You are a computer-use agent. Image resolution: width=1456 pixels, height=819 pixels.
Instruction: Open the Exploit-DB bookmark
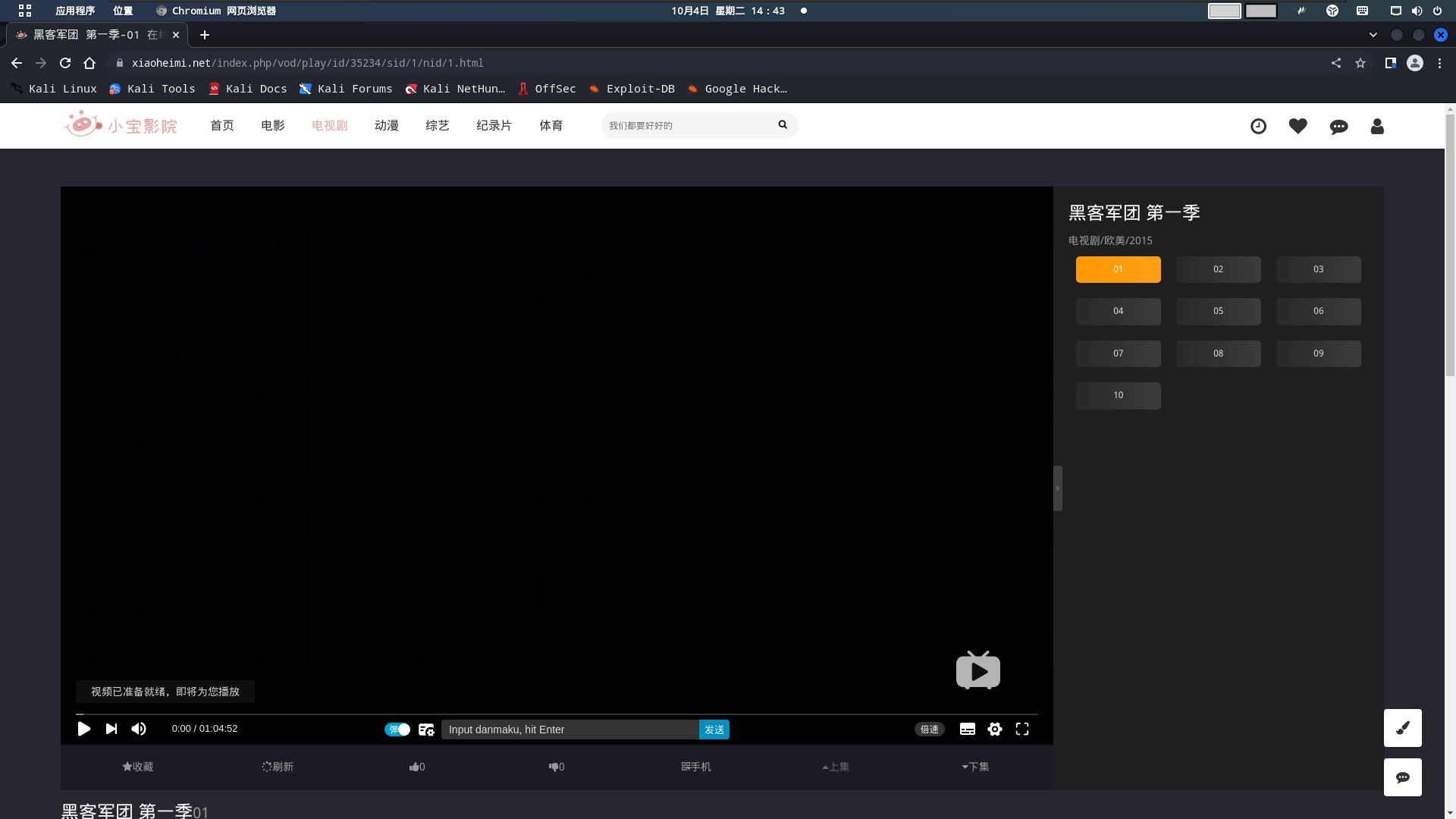point(632,89)
